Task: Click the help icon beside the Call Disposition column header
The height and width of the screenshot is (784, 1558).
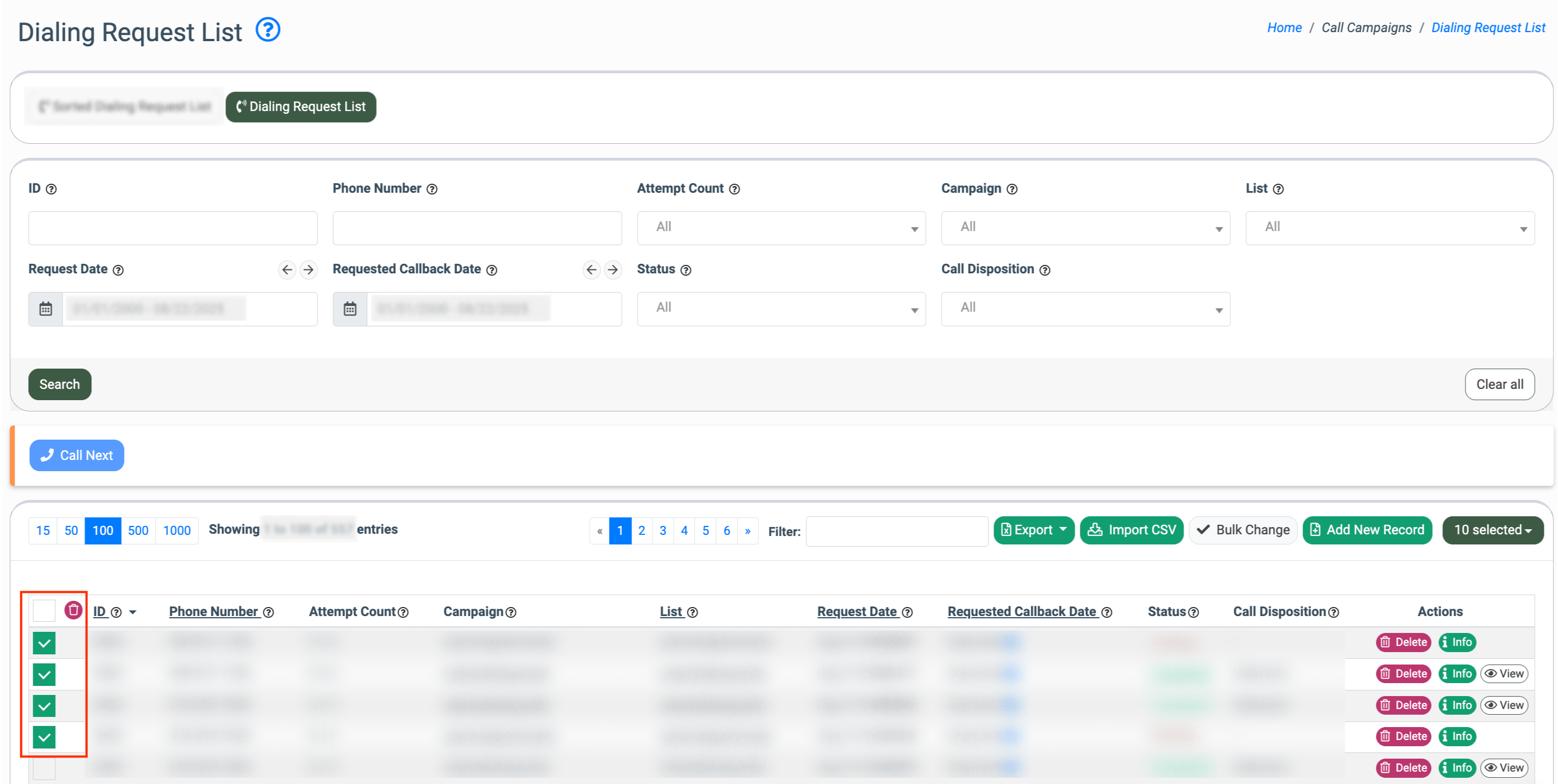Action: pyautogui.click(x=1334, y=612)
